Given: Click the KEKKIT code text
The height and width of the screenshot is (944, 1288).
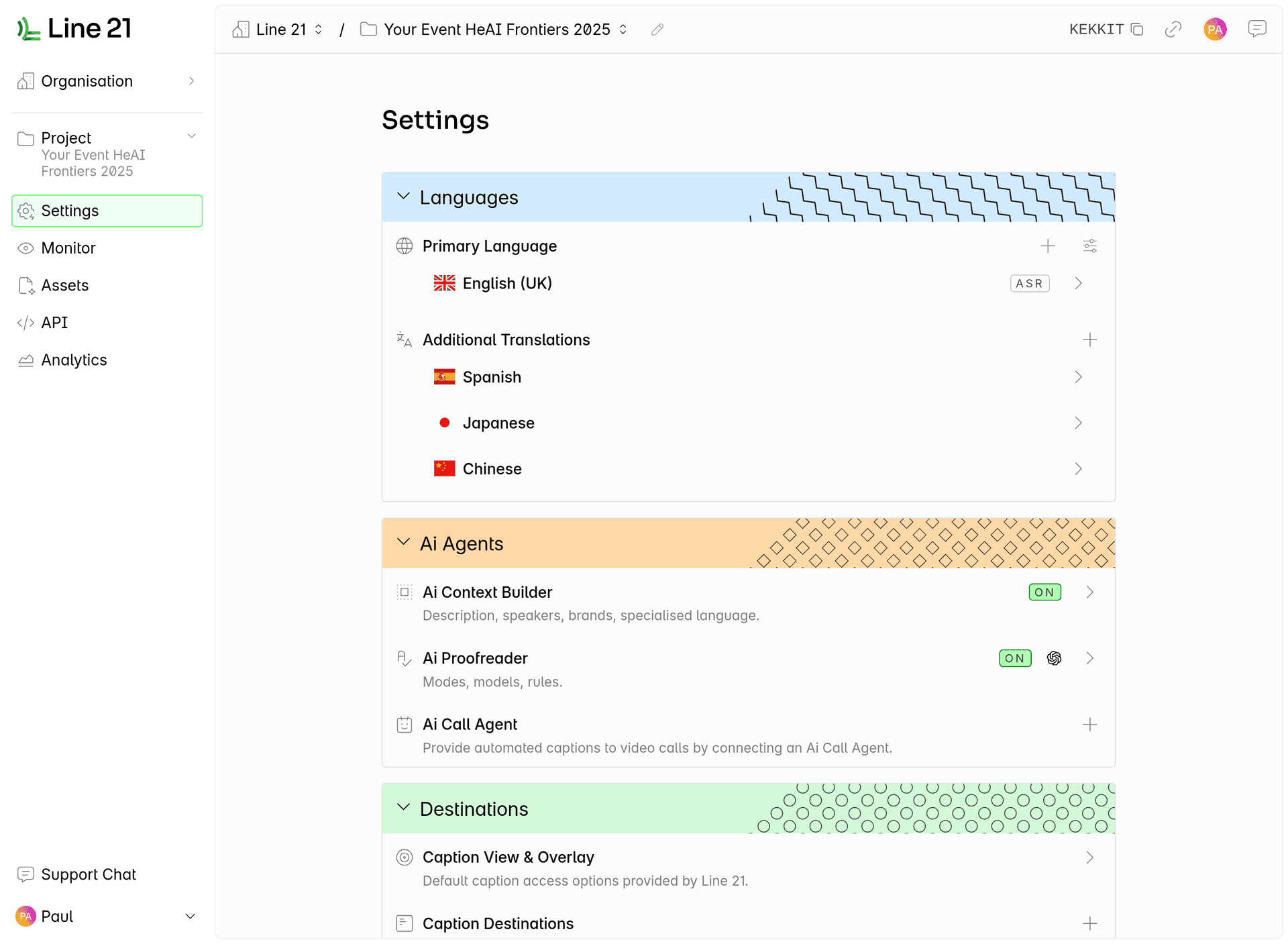Looking at the screenshot, I should pyautogui.click(x=1096, y=30).
